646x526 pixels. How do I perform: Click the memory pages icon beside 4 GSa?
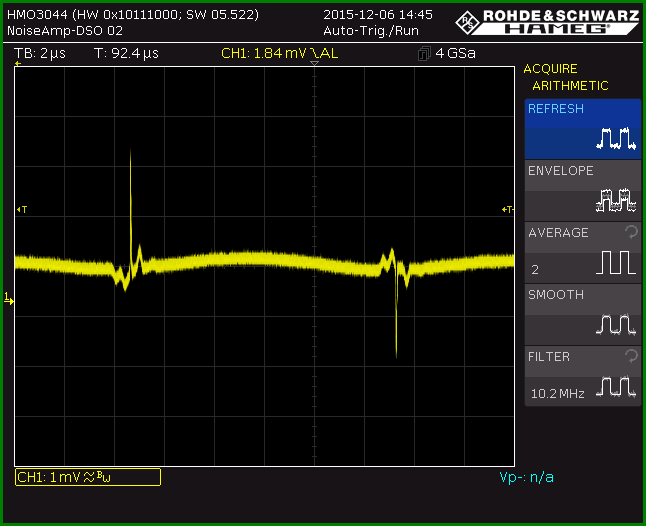[424, 54]
